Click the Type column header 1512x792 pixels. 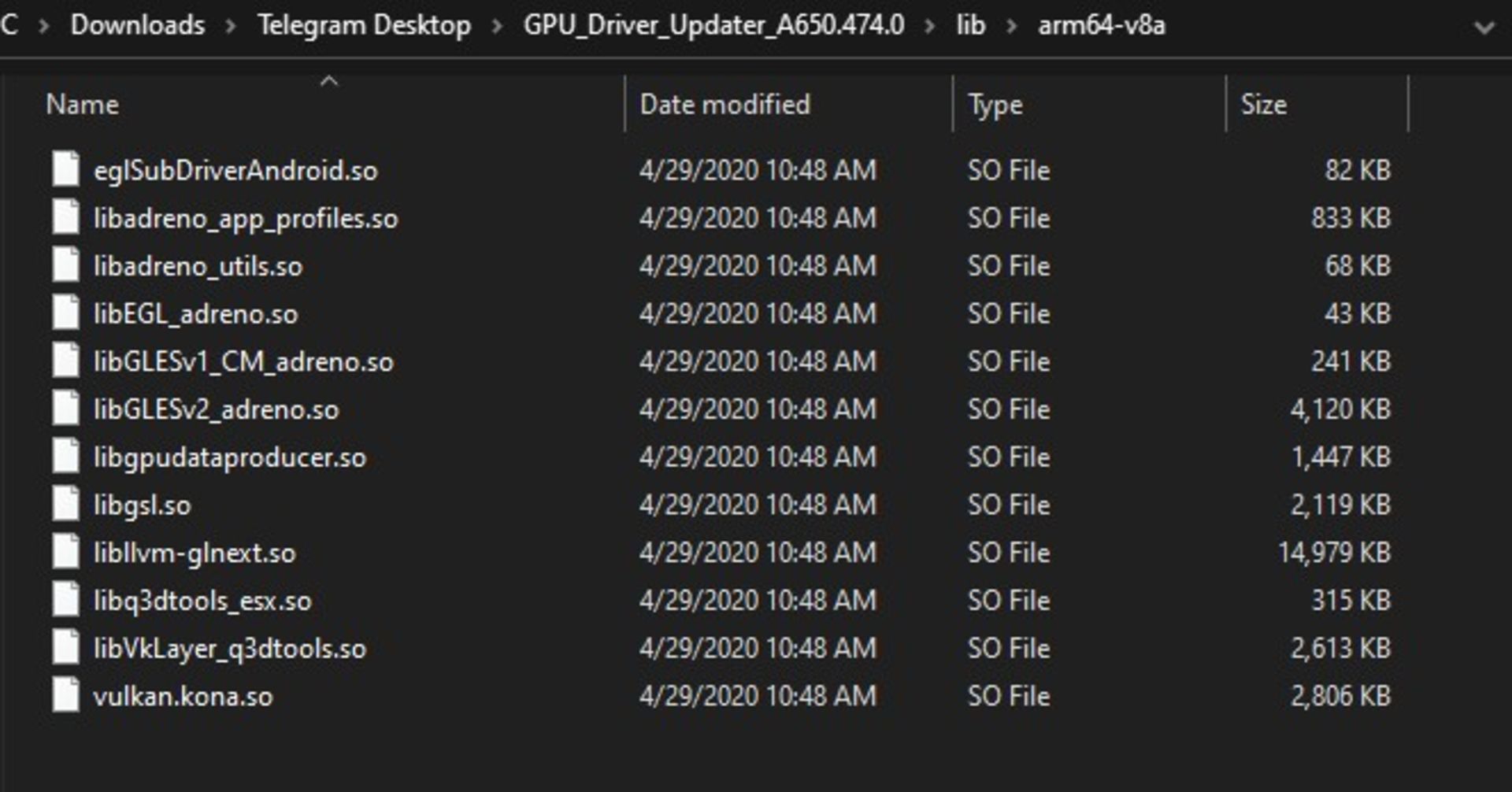[x=995, y=103]
